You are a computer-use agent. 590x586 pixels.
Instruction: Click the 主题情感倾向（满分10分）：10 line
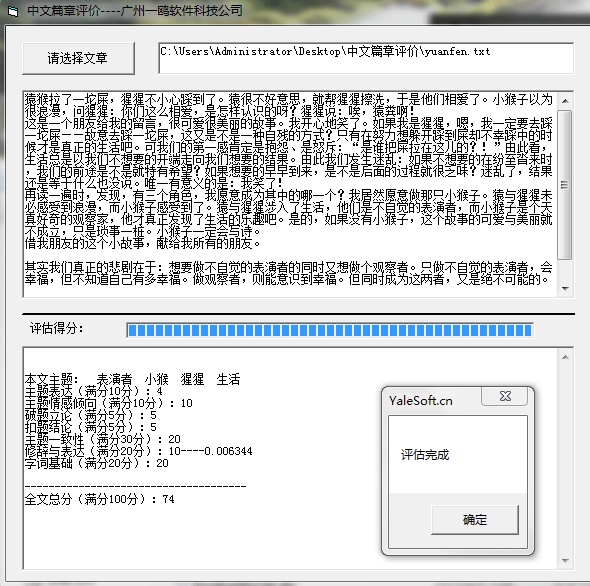(108, 403)
